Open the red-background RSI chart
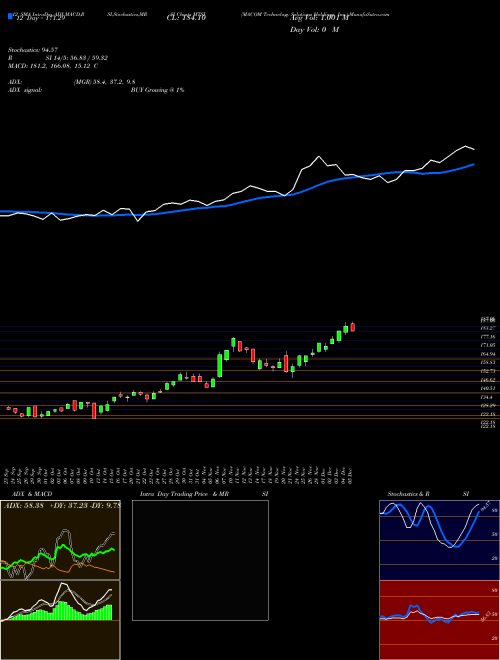The width and height of the screenshot is (500, 660). click(439, 620)
